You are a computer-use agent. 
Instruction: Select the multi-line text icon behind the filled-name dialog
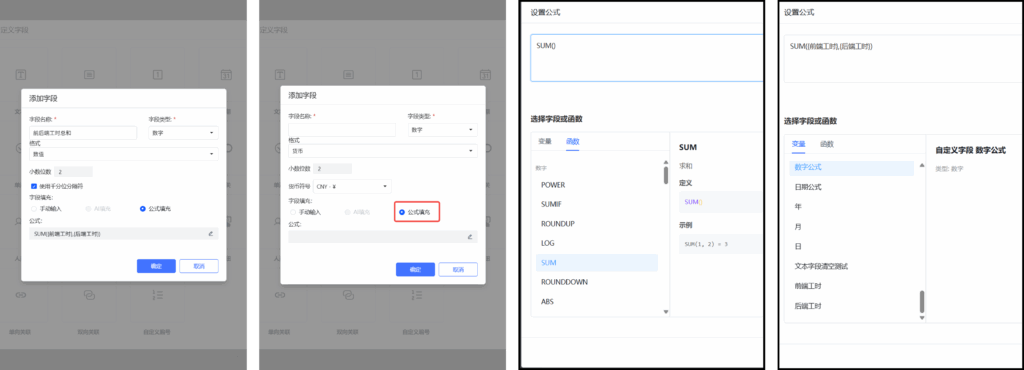click(x=89, y=74)
